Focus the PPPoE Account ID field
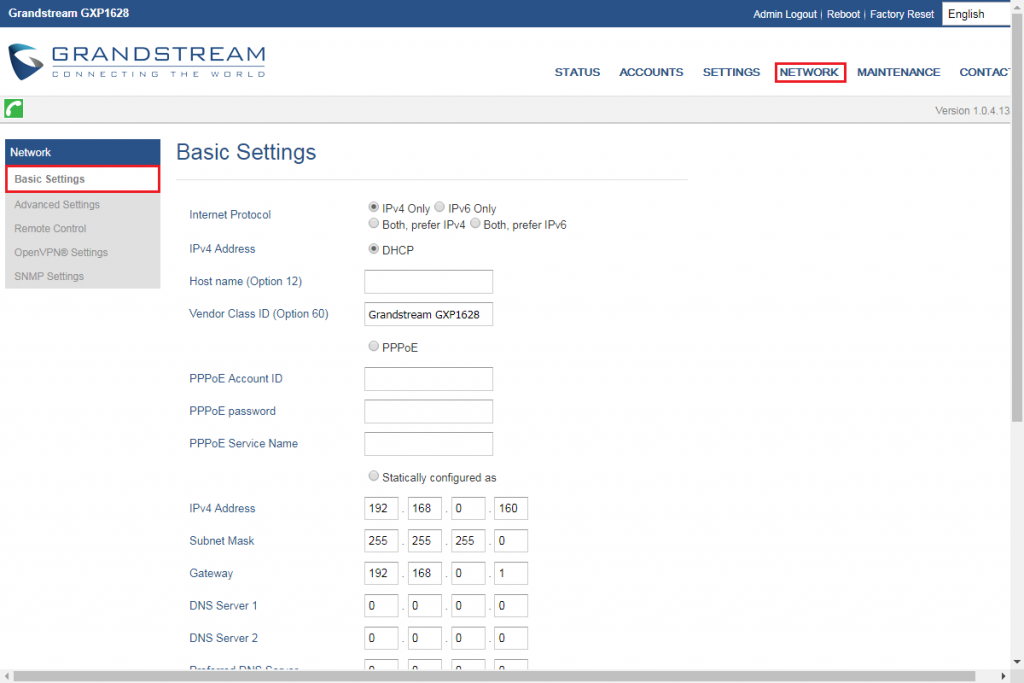The width and height of the screenshot is (1024, 683). click(428, 379)
